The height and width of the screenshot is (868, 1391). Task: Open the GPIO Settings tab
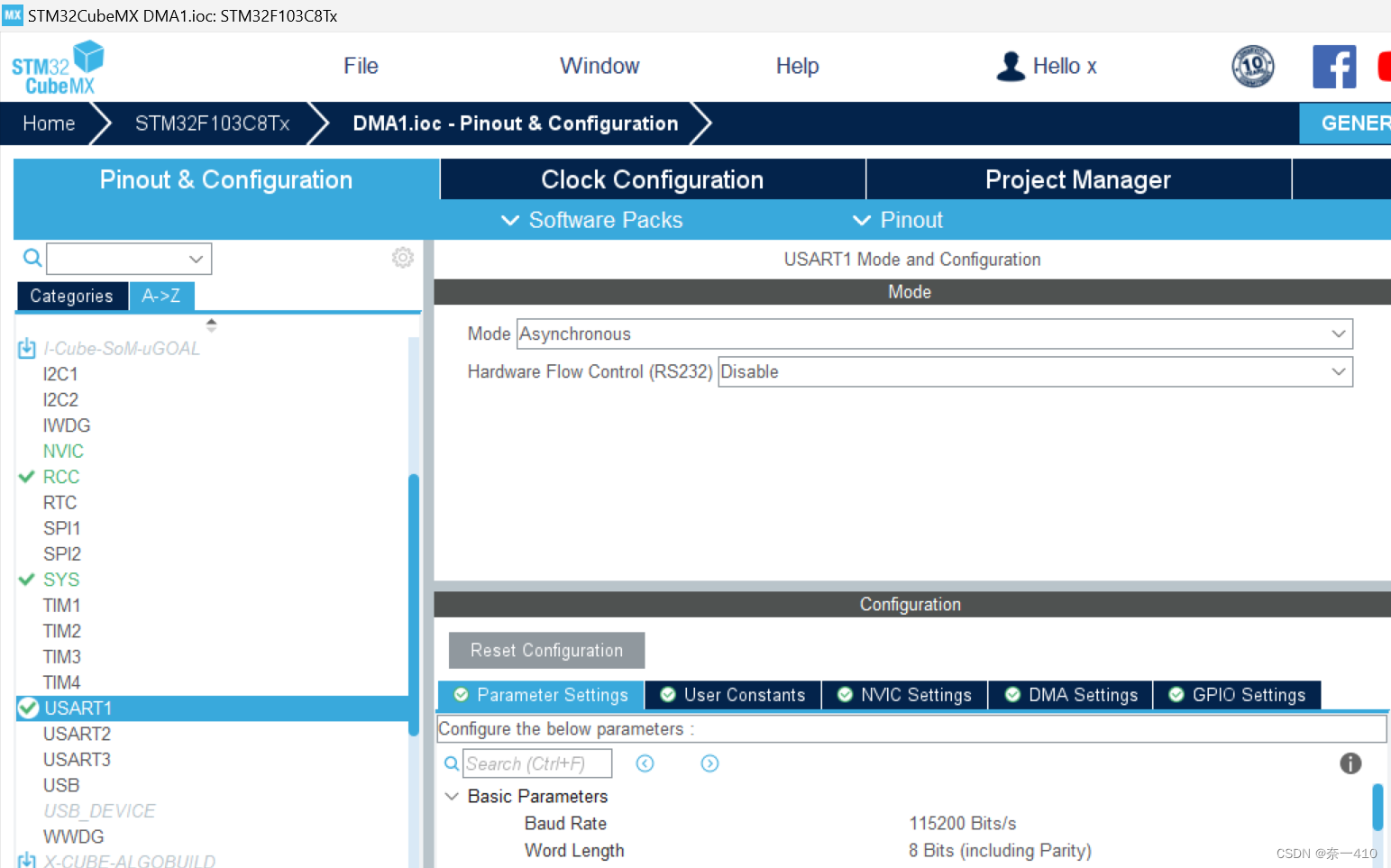point(1237,695)
